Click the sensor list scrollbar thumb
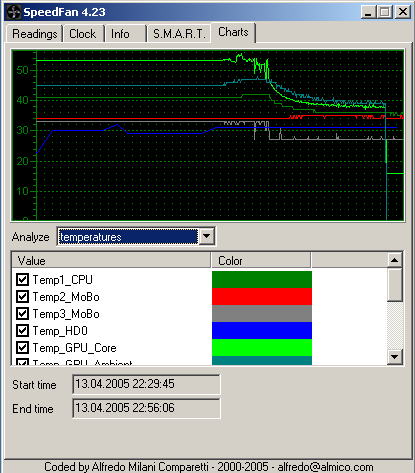415x473 pixels. [x=395, y=285]
